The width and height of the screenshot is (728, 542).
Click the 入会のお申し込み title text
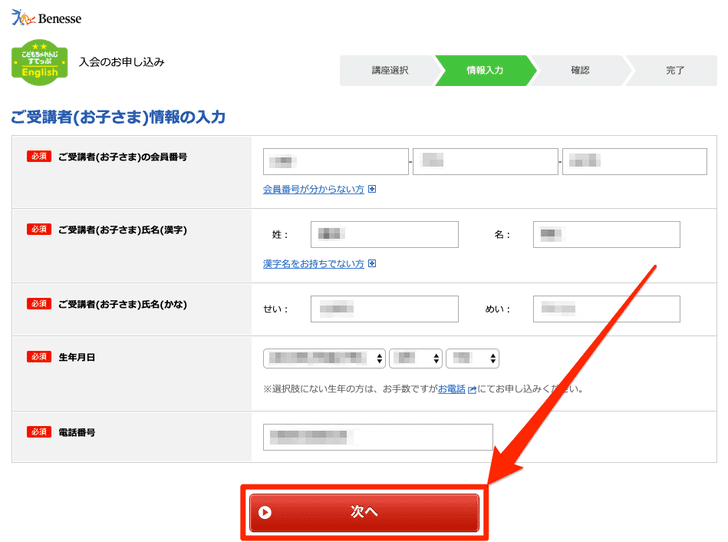pyautogui.click(x=122, y=62)
